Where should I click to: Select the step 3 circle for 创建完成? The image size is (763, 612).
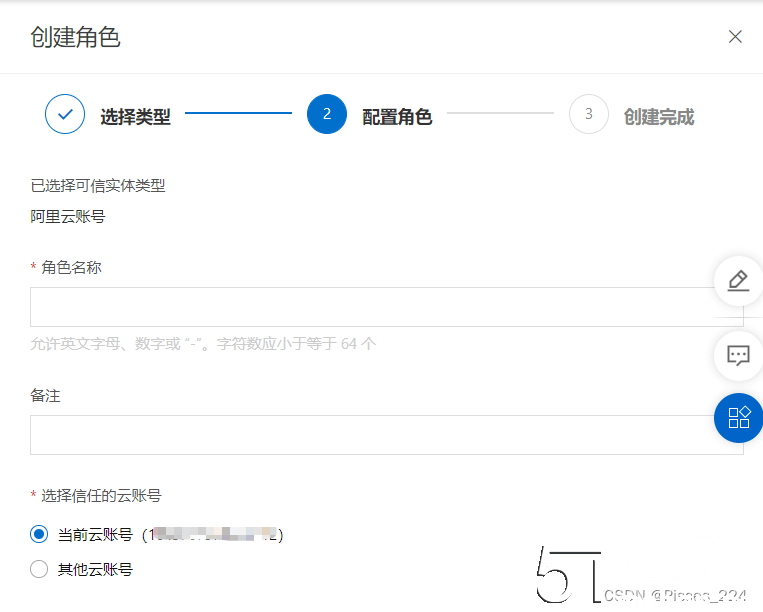[589, 114]
